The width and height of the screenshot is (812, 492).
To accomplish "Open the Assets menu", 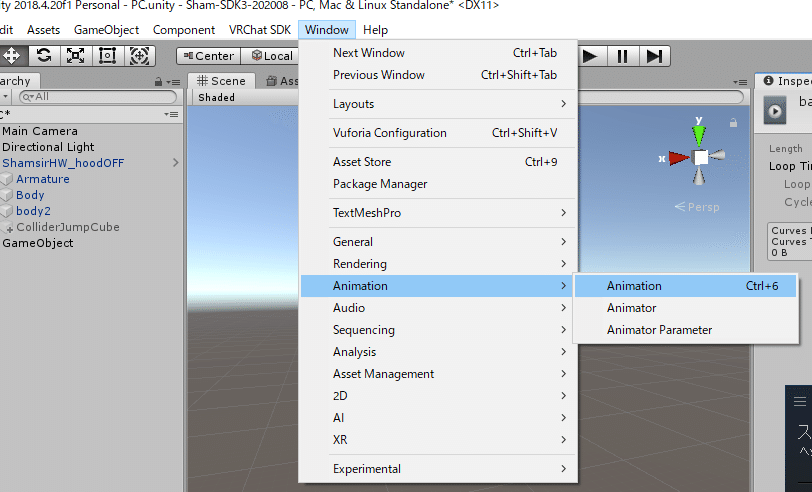I will pos(44,30).
